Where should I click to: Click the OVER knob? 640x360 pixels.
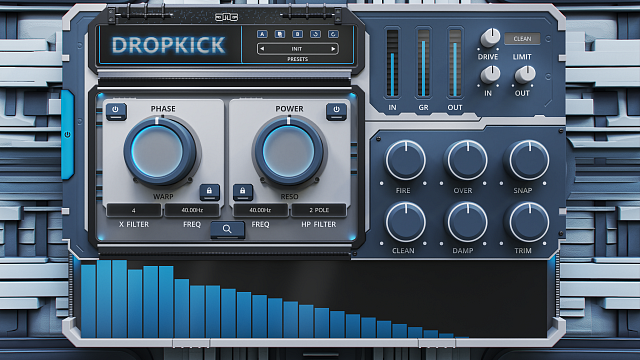[x=467, y=160]
